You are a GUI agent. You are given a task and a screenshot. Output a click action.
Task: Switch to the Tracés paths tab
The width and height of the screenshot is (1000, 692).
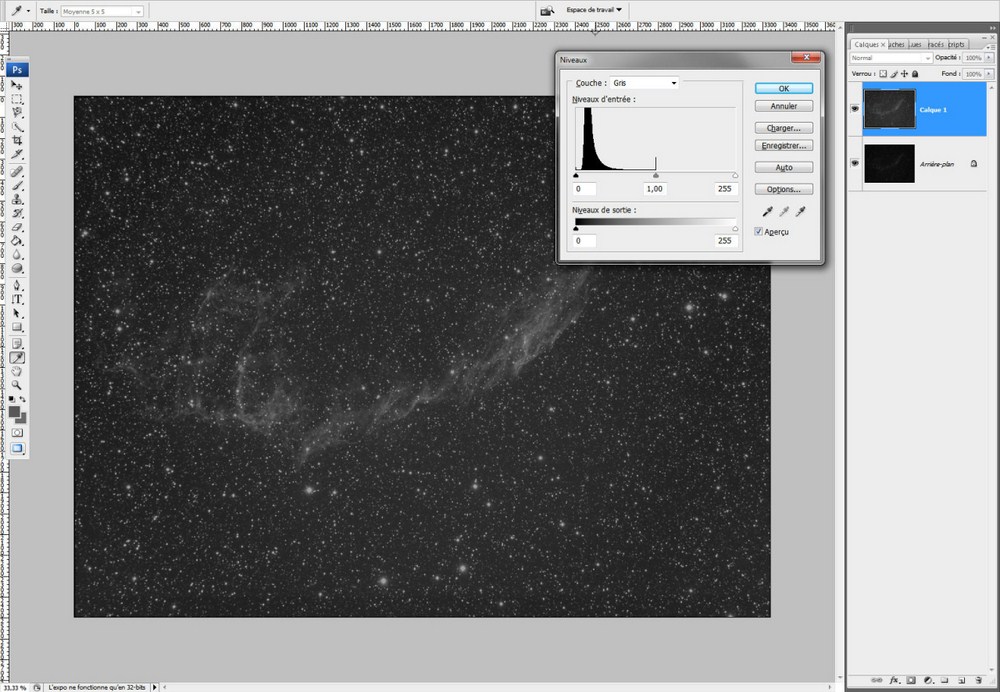point(936,45)
